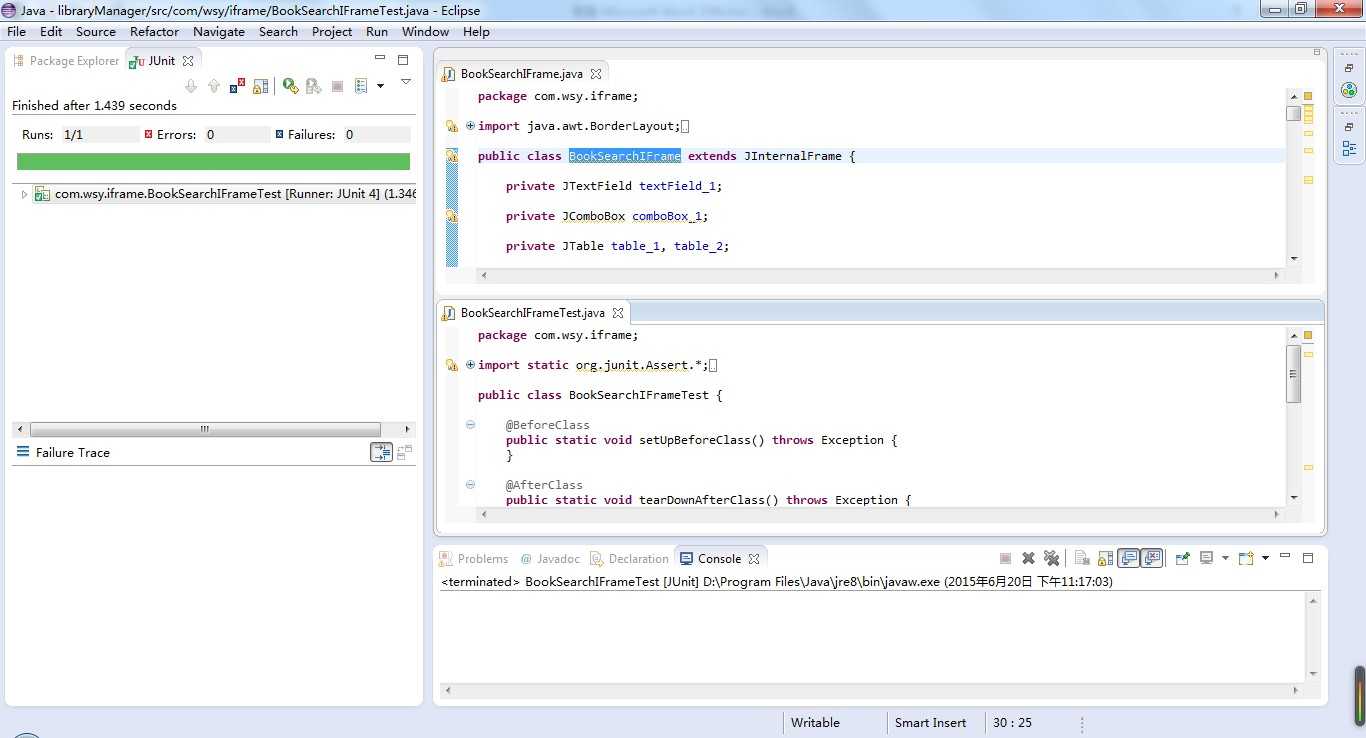This screenshot has height=738, width=1366.
Task: Click the JInternalFrame superclass name
Action: click(x=793, y=156)
